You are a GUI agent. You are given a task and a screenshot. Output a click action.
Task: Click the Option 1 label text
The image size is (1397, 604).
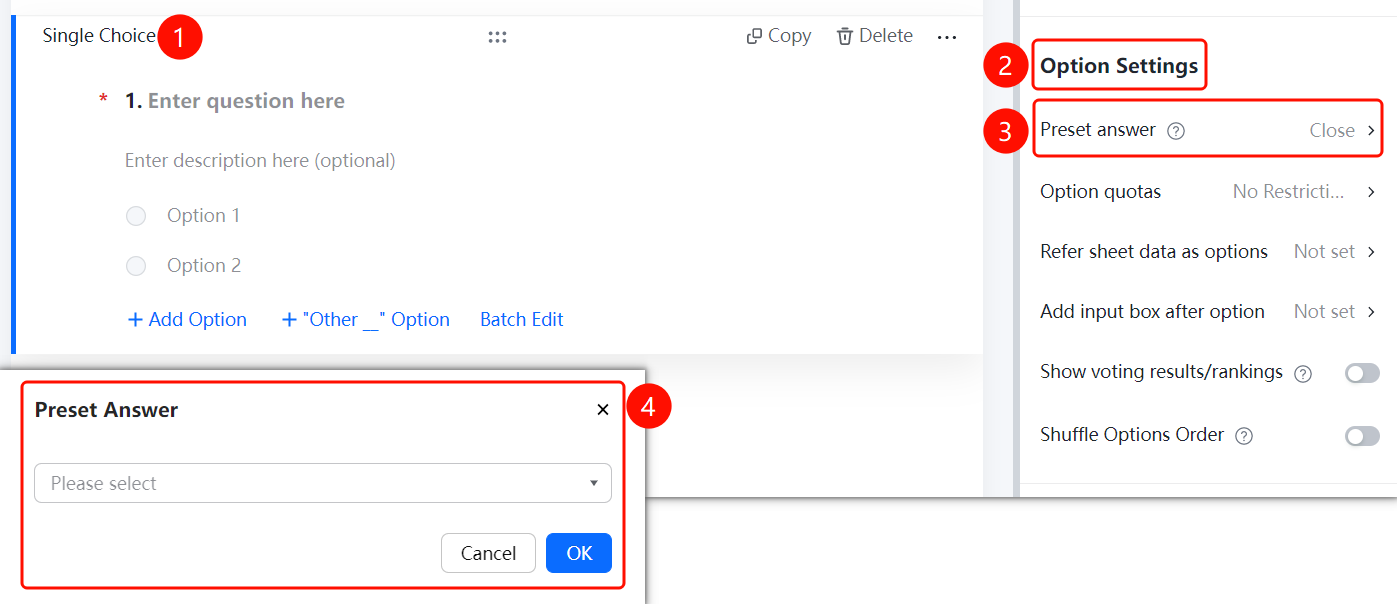203,216
